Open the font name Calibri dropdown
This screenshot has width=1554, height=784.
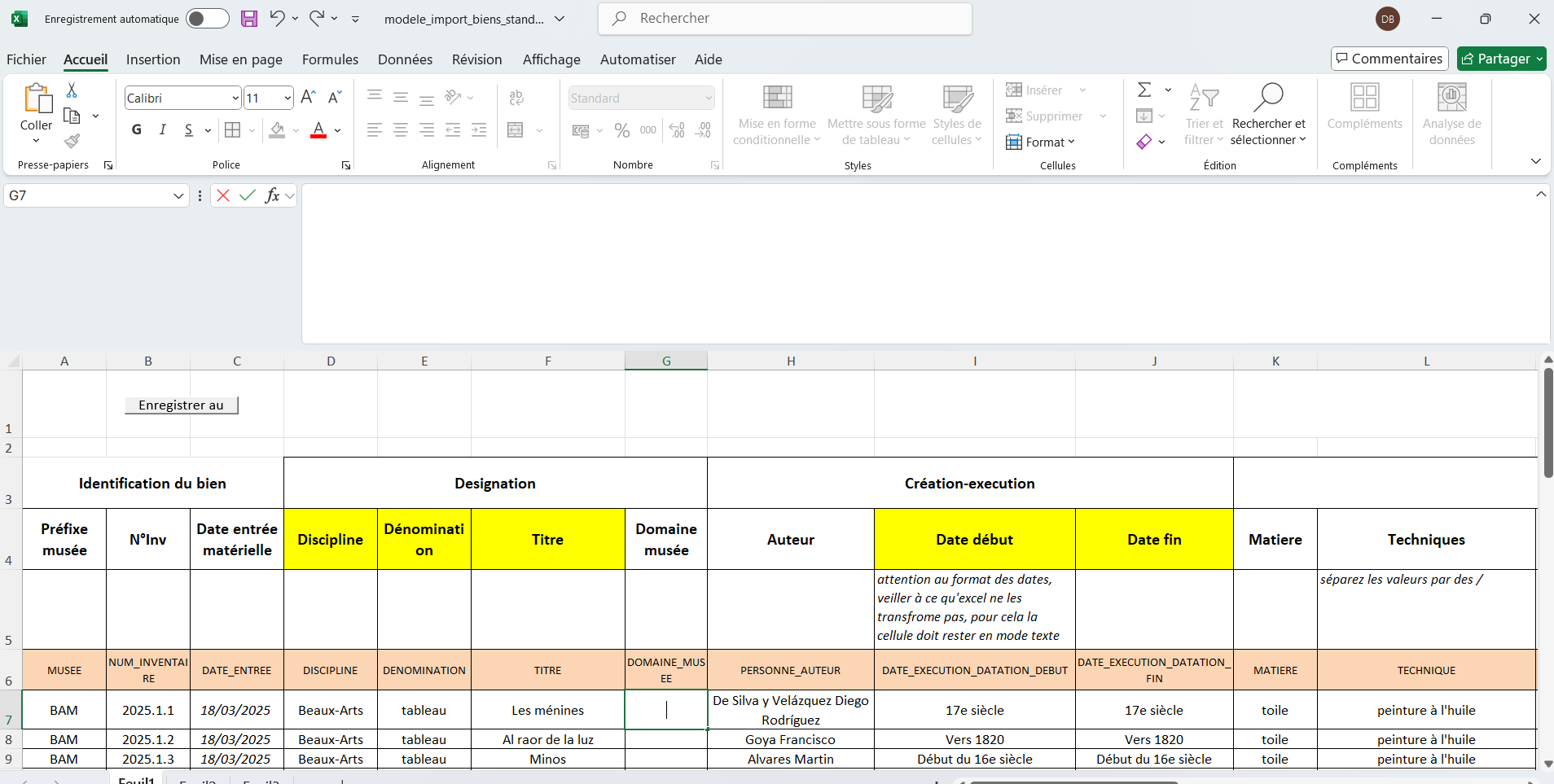pos(235,99)
